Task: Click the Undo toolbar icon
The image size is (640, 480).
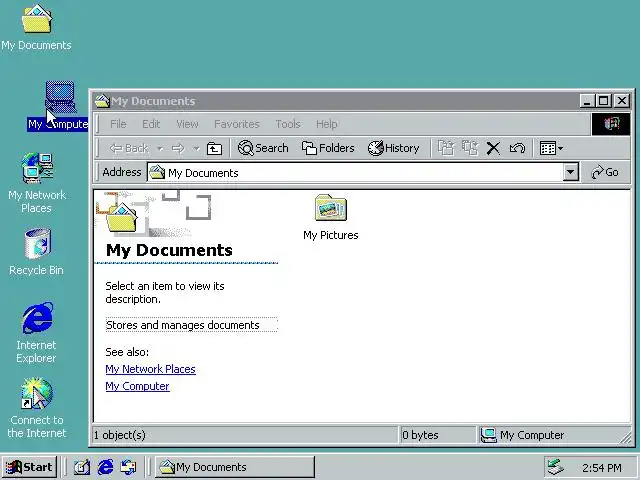Action: coord(517,148)
